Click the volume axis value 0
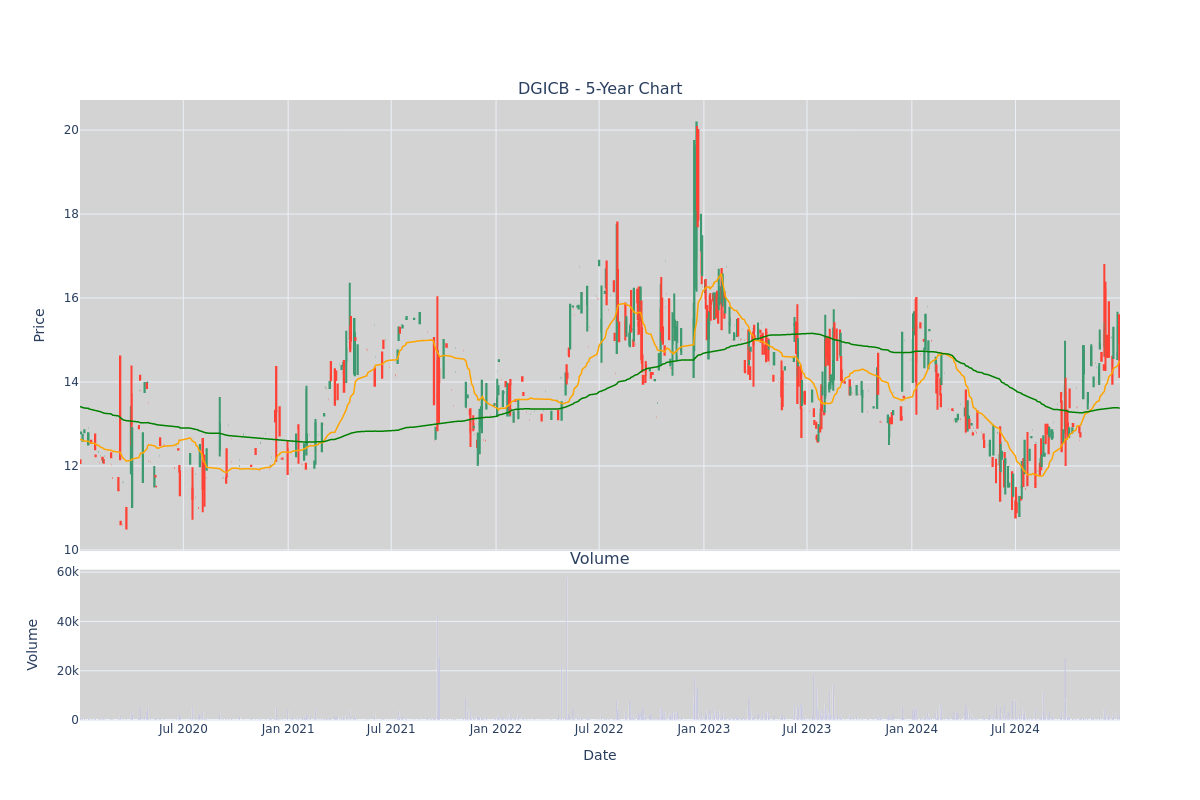 75,720
